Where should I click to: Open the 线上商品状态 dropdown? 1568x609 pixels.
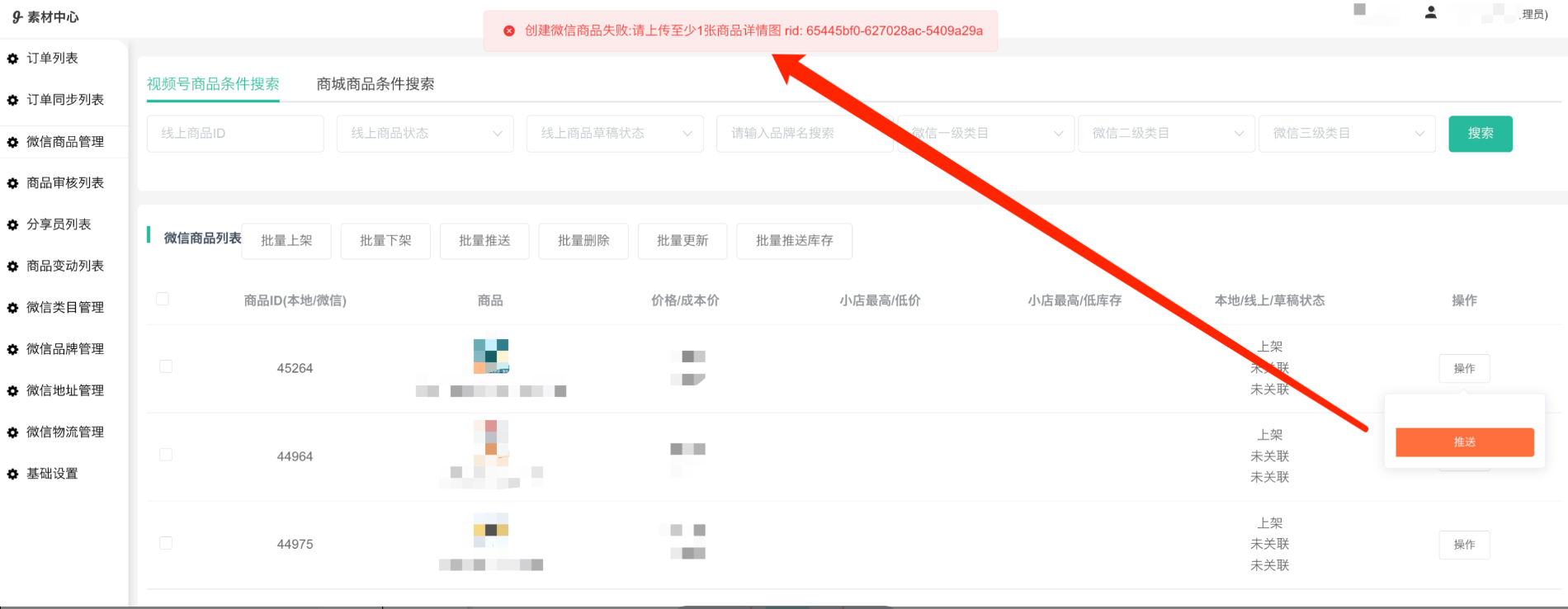pyautogui.click(x=425, y=134)
